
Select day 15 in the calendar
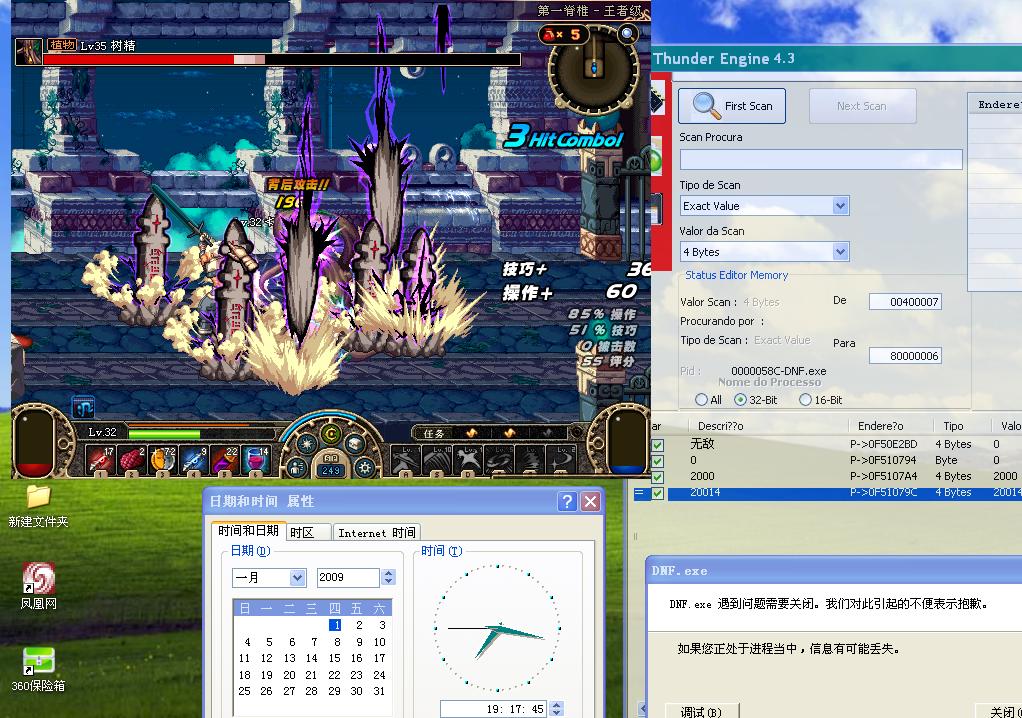pyautogui.click(x=334, y=658)
